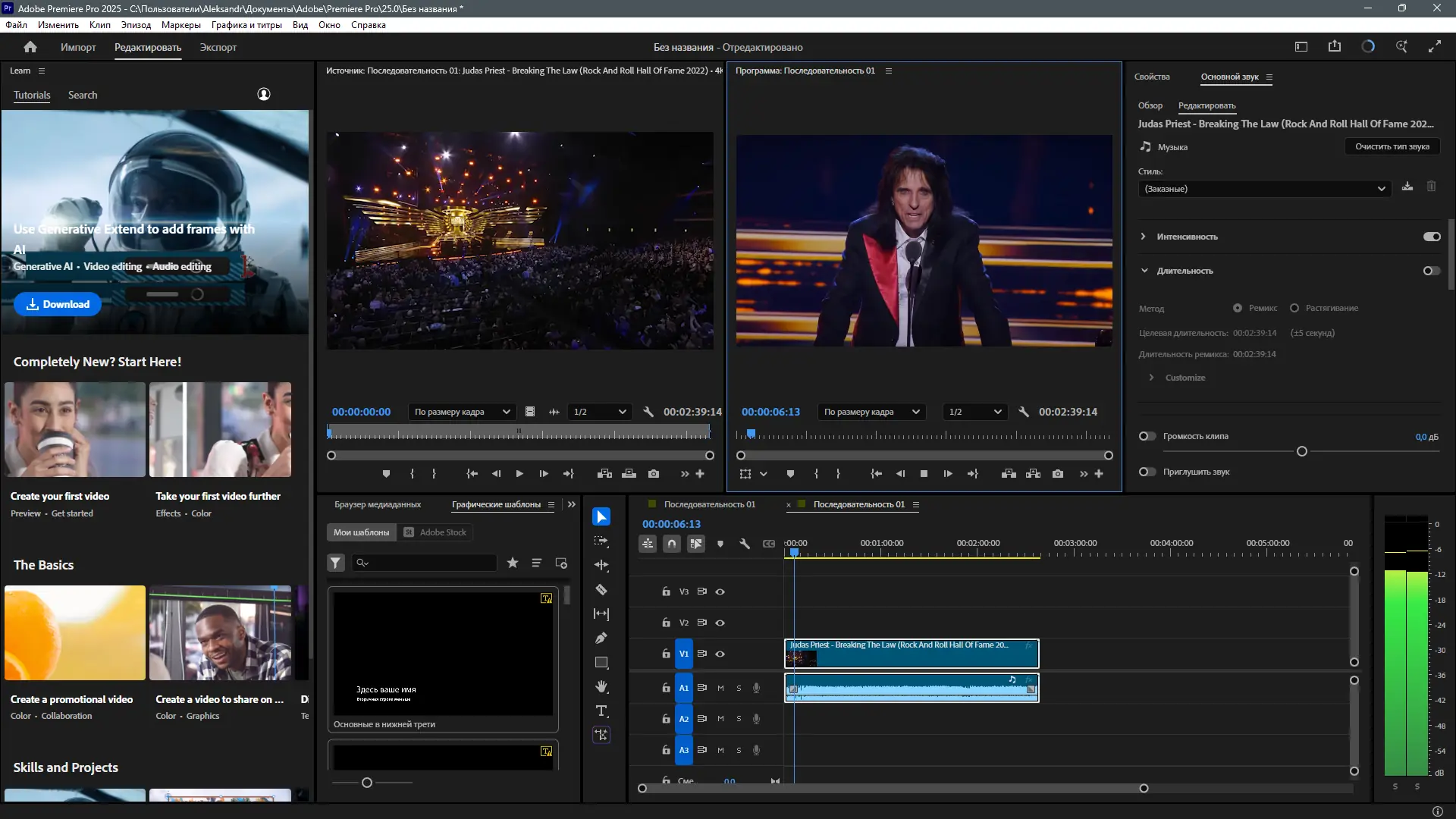Click the Громкость клипа volume slider handle
This screenshot has height=819, width=1456.
pyautogui.click(x=1301, y=451)
